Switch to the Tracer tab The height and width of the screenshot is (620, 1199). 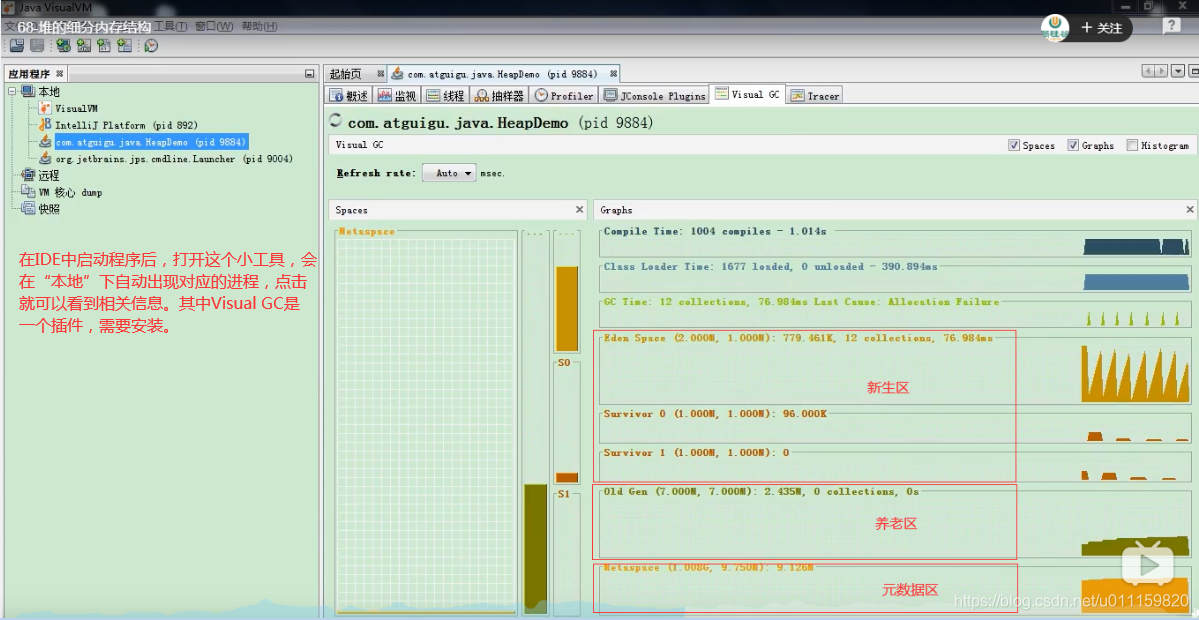tap(815, 96)
